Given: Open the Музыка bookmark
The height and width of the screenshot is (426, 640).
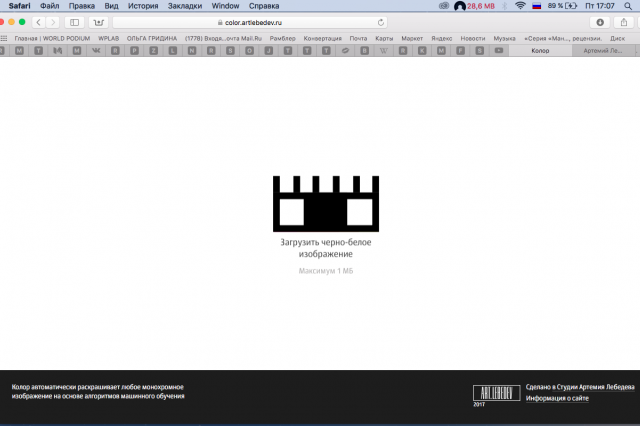Looking at the screenshot, I should point(504,38).
